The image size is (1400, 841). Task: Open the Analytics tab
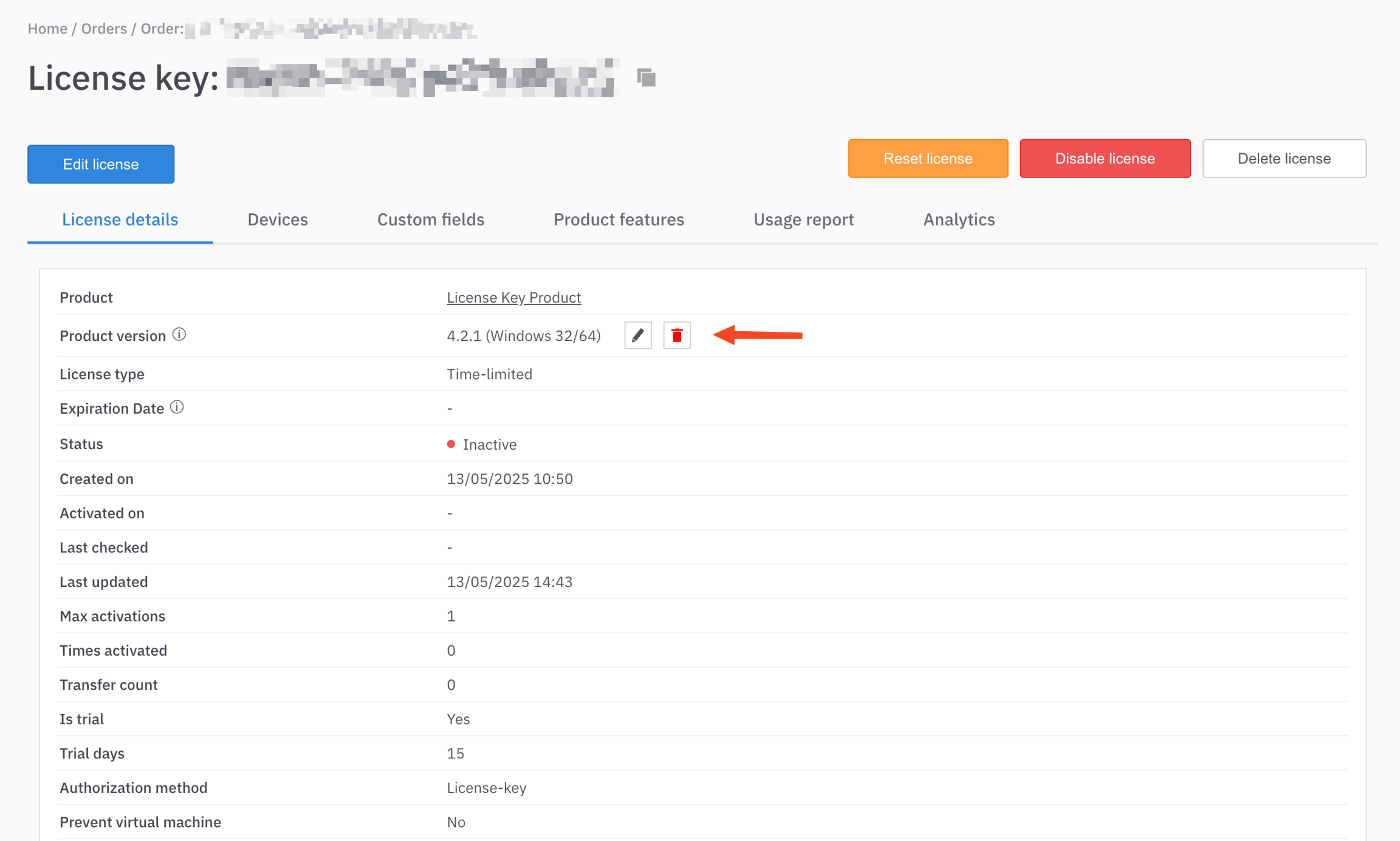[x=958, y=219]
